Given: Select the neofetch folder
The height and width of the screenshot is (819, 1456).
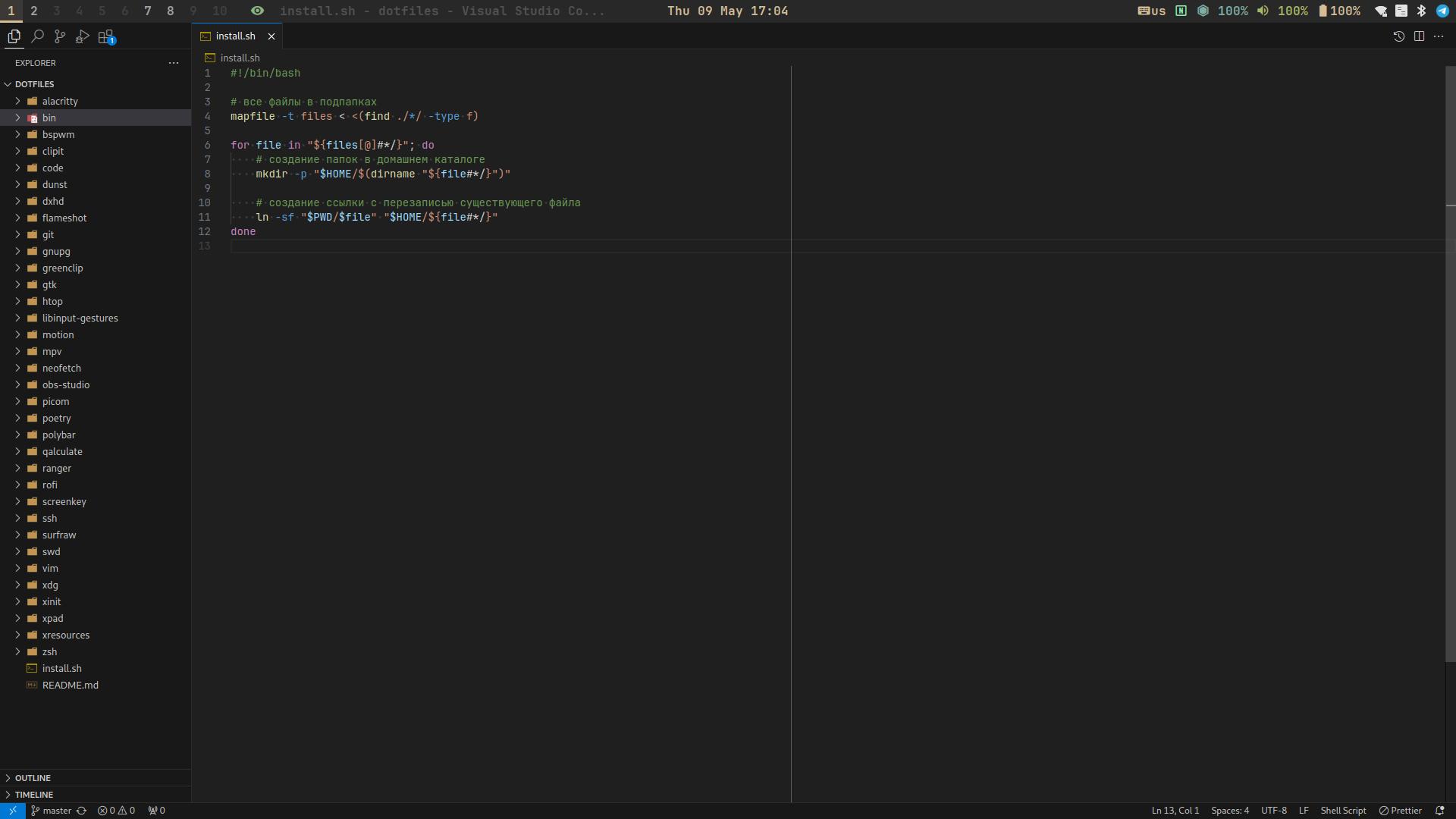Looking at the screenshot, I should 96,368.
